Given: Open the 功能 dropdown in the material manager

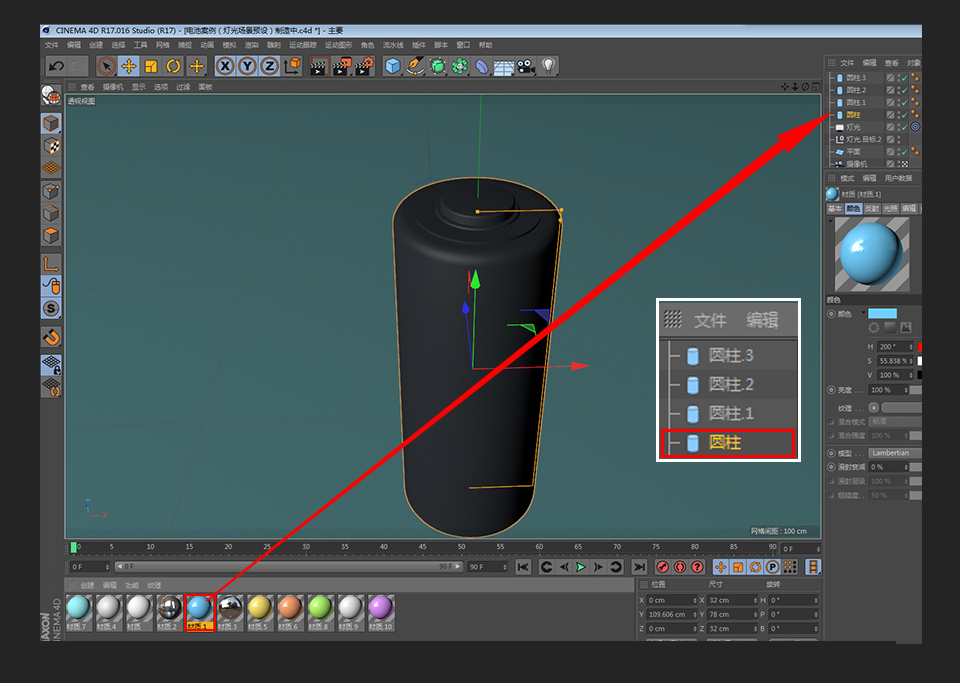Looking at the screenshot, I should point(133,585).
